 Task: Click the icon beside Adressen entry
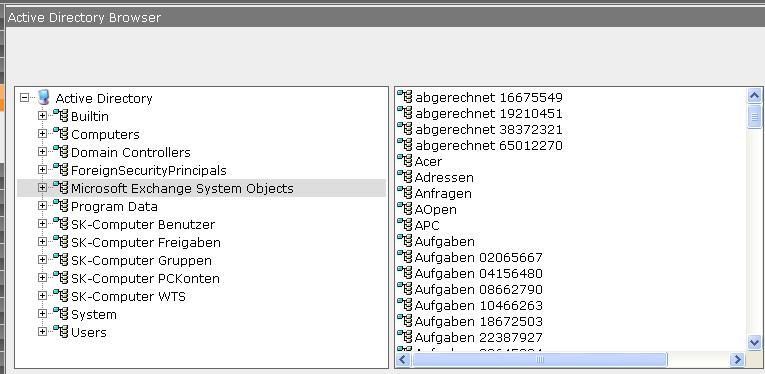click(405, 177)
